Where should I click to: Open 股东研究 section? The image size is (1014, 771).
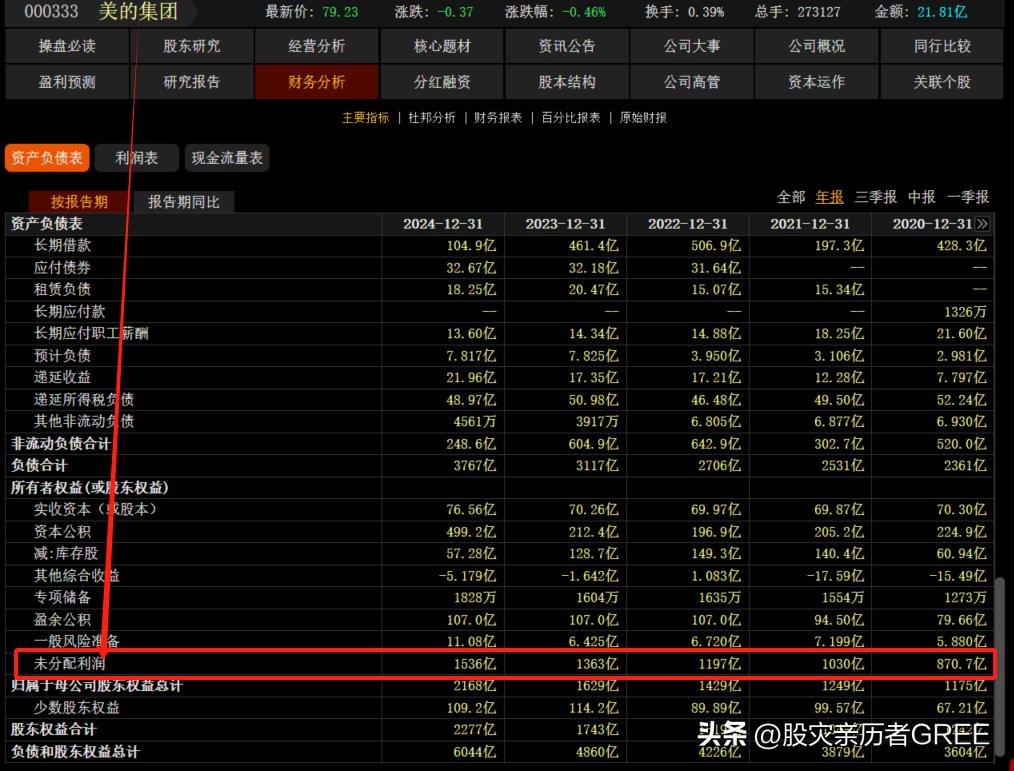[x=192, y=46]
